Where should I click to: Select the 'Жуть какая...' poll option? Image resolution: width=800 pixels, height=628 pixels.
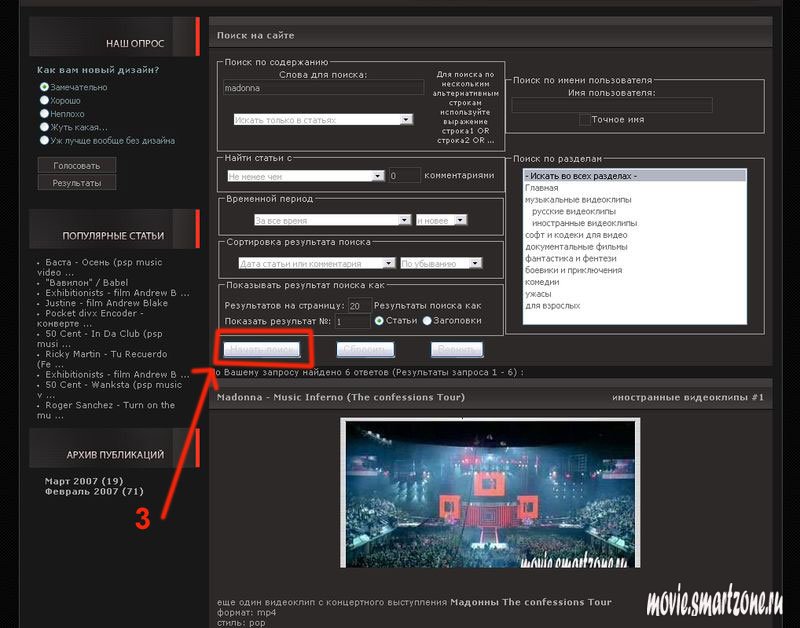point(44,127)
